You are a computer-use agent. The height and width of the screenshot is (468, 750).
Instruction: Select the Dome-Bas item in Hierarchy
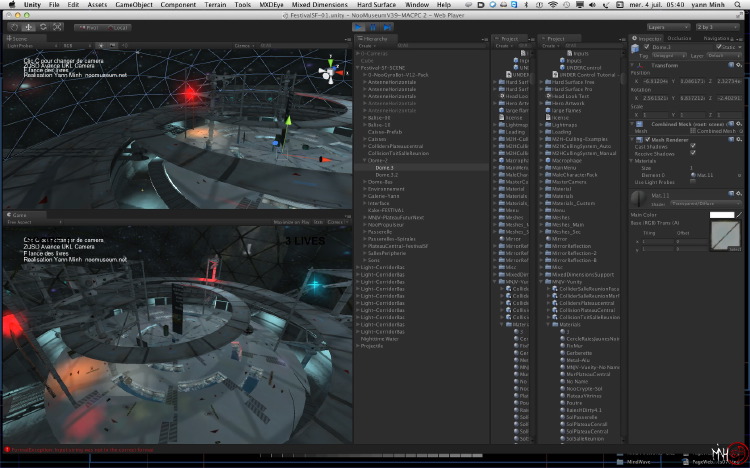(x=379, y=181)
